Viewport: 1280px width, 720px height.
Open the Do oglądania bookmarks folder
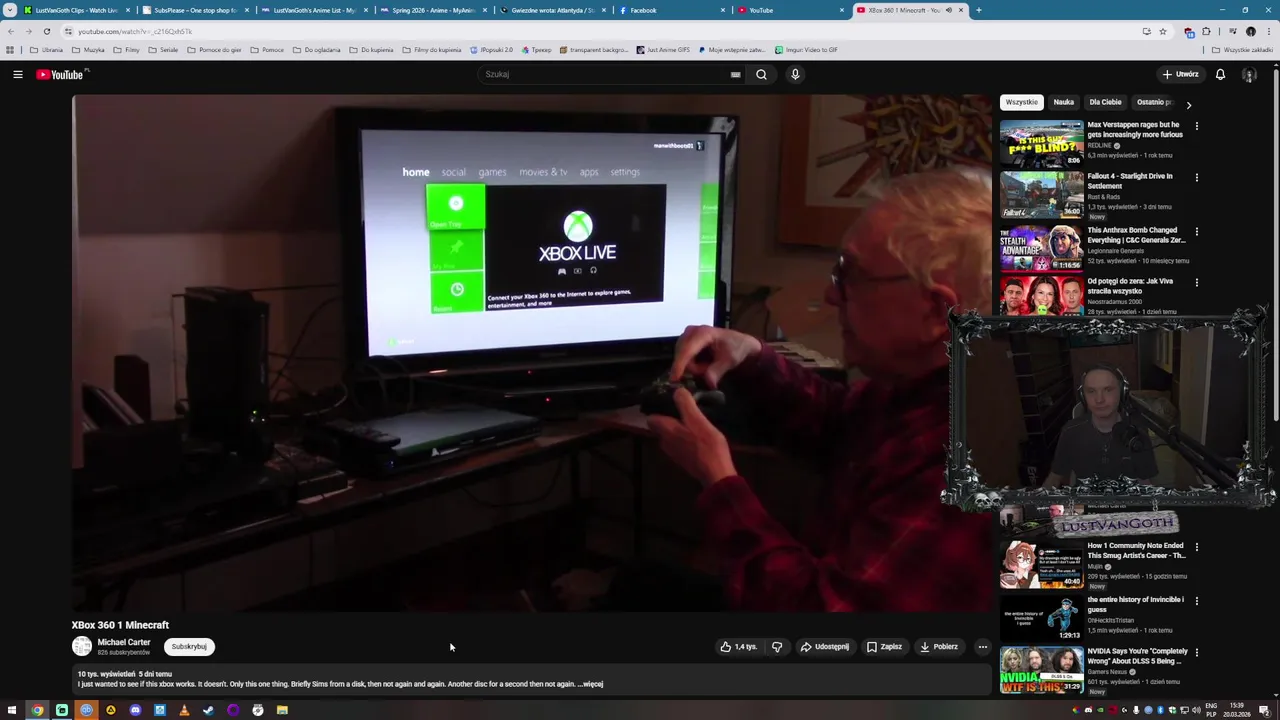pos(317,50)
